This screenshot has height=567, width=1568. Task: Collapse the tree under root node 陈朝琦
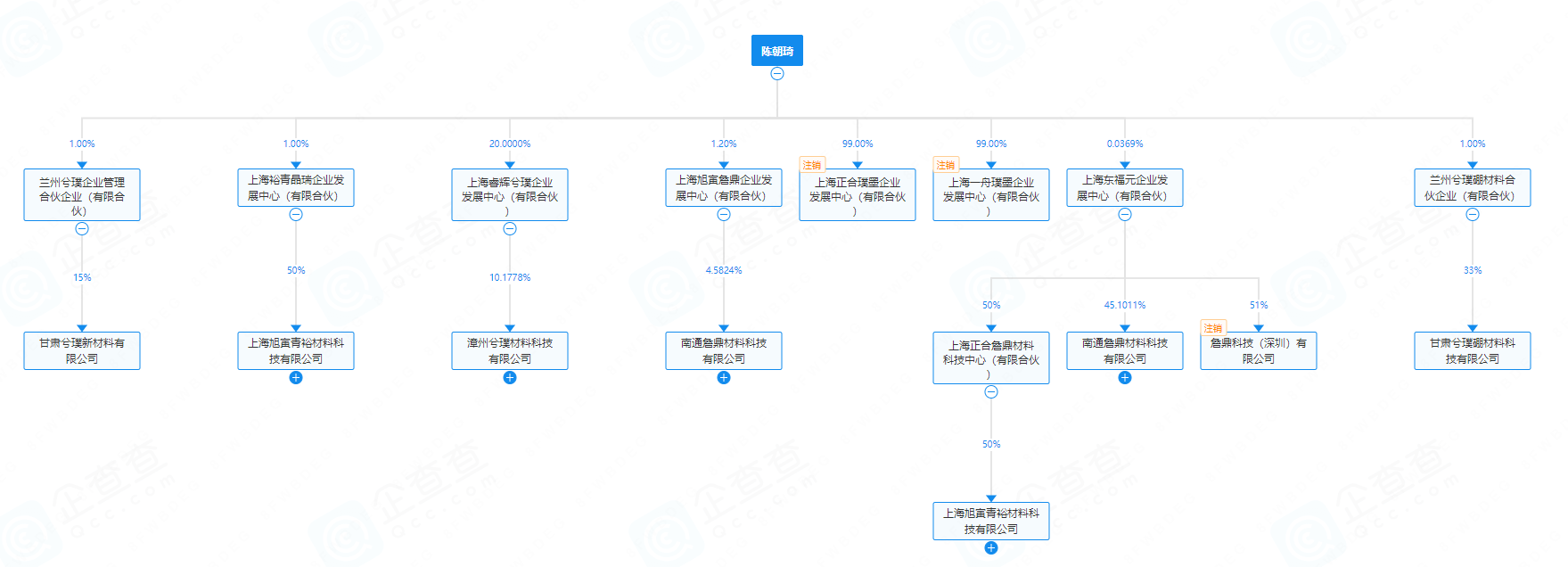coord(777,74)
